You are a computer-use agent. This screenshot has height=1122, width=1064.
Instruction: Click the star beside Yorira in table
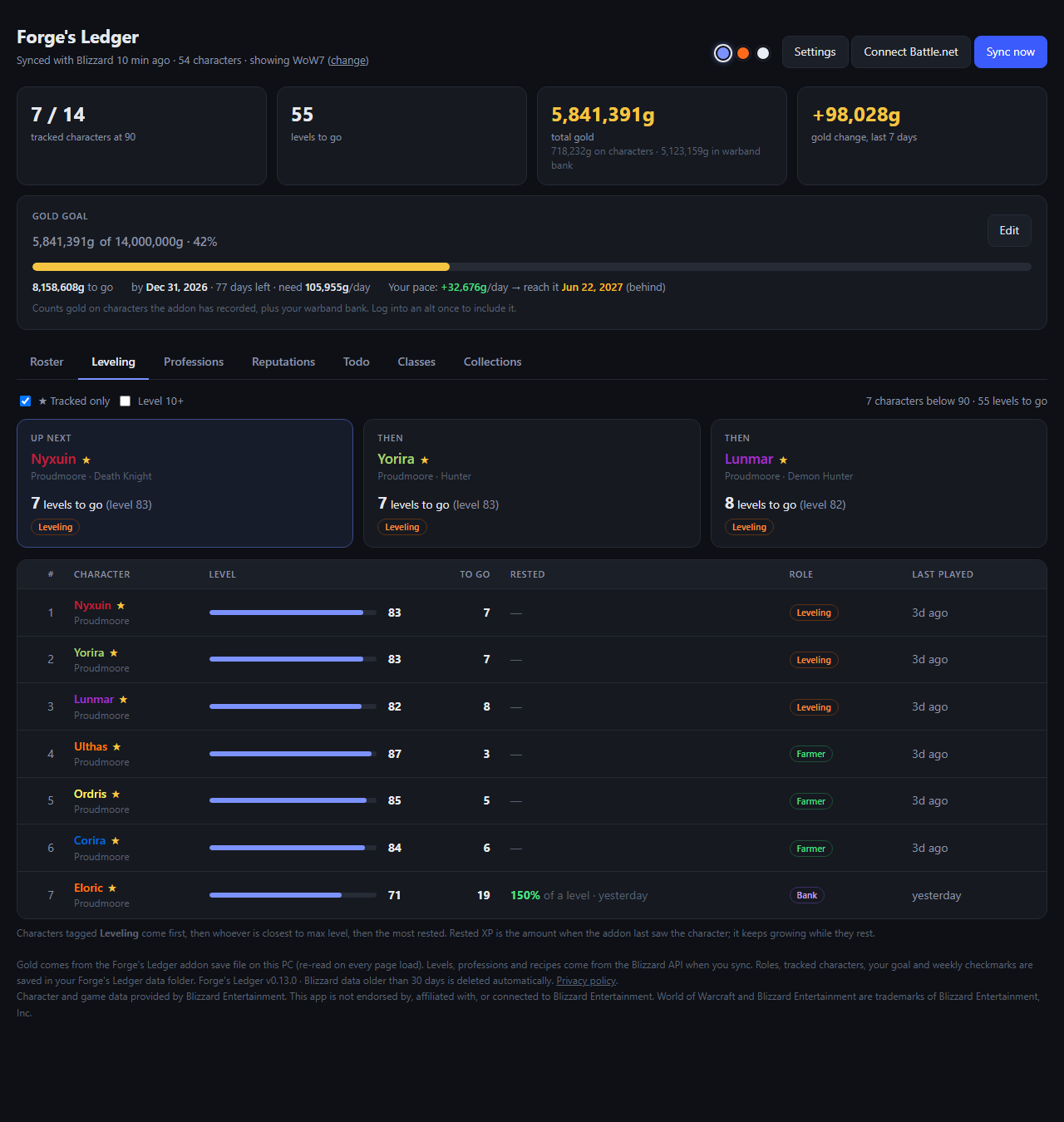(114, 653)
